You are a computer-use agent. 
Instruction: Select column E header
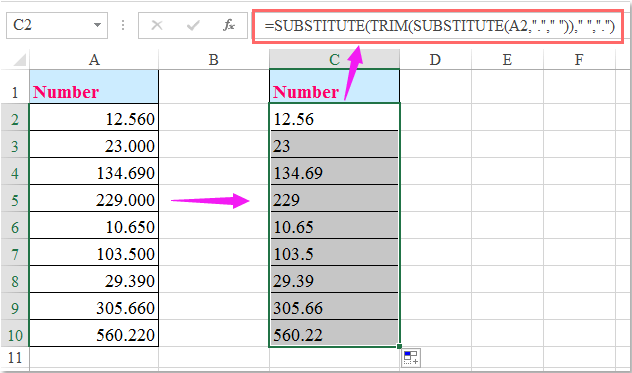point(507,60)
